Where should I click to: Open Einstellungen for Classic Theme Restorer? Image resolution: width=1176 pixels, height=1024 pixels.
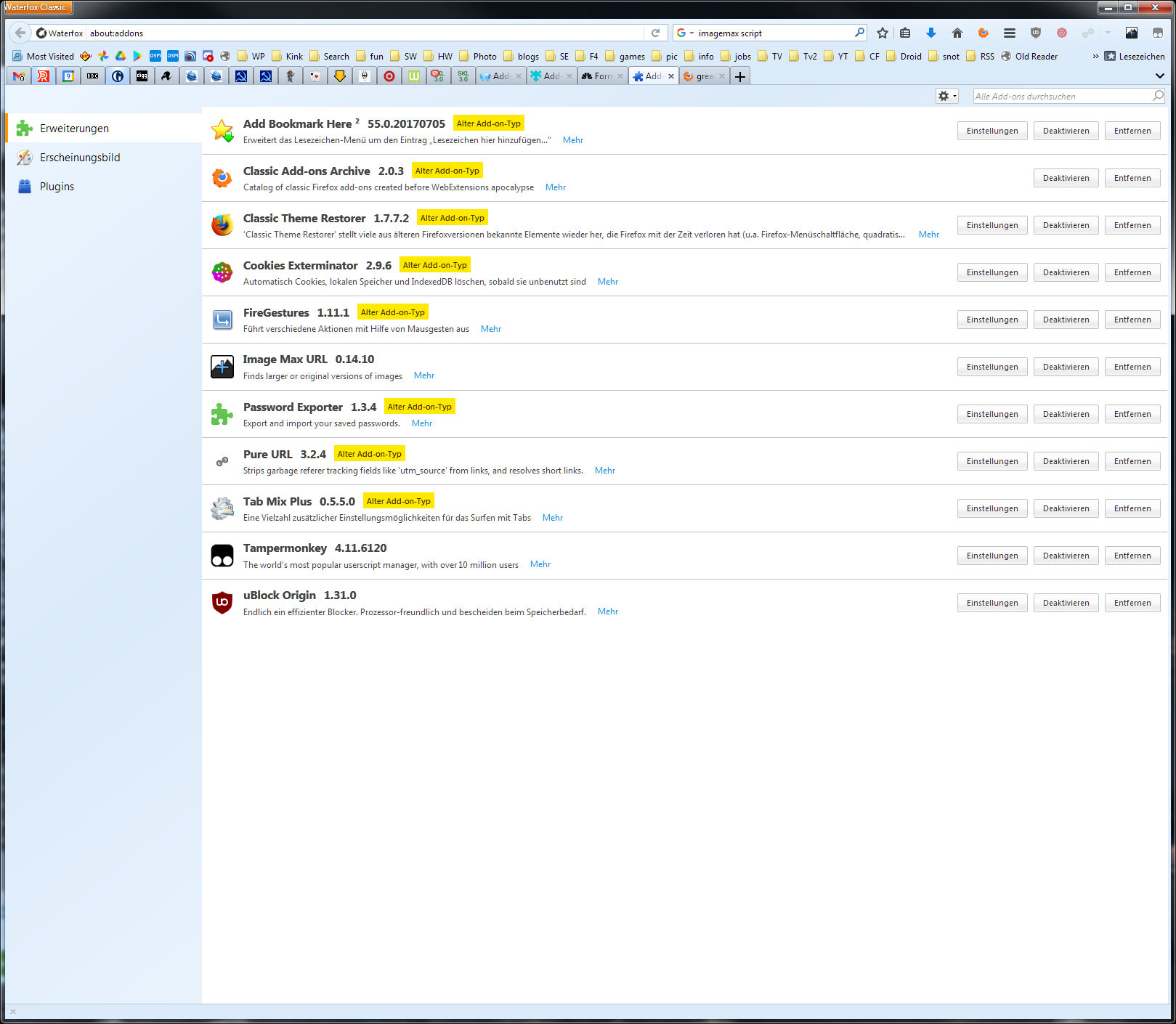click(992, 225)
